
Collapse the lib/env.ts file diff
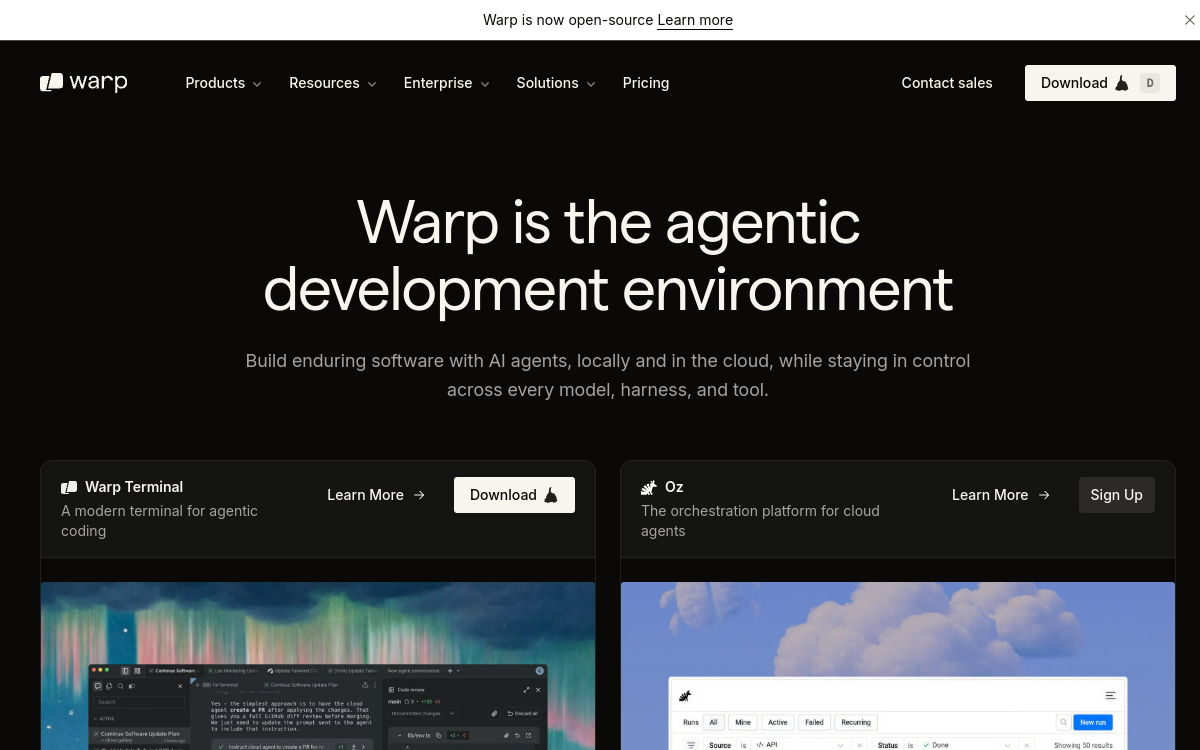point(400,735)
